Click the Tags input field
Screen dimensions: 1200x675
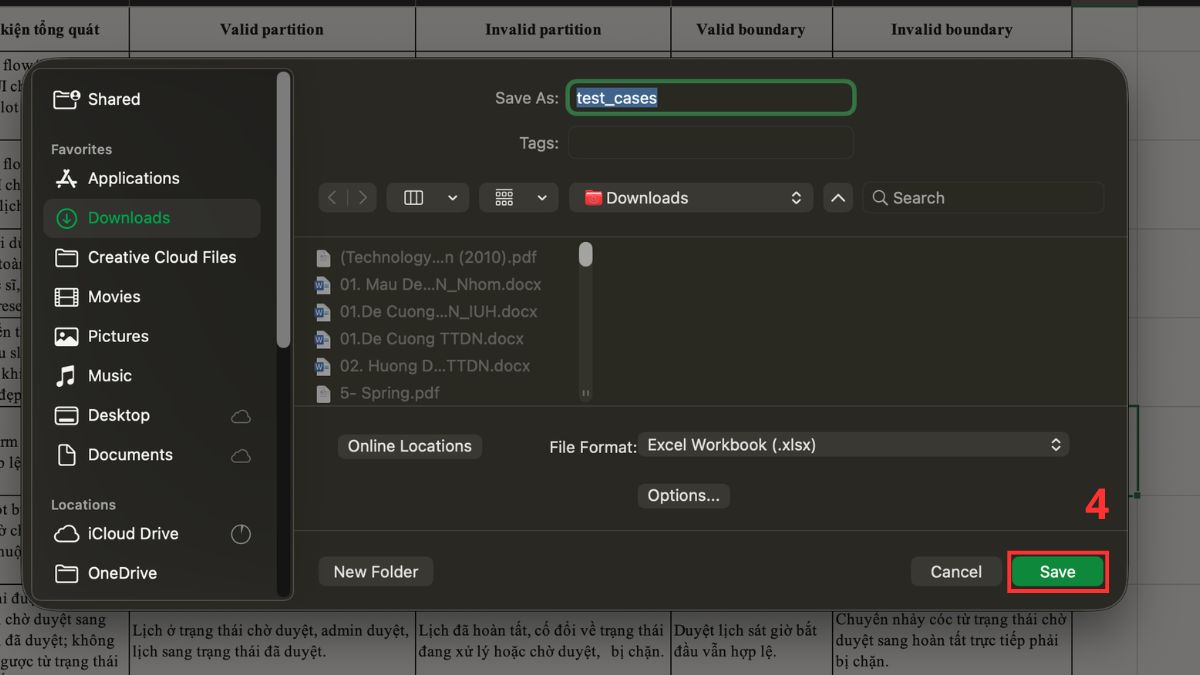click(x=711, y=143)
